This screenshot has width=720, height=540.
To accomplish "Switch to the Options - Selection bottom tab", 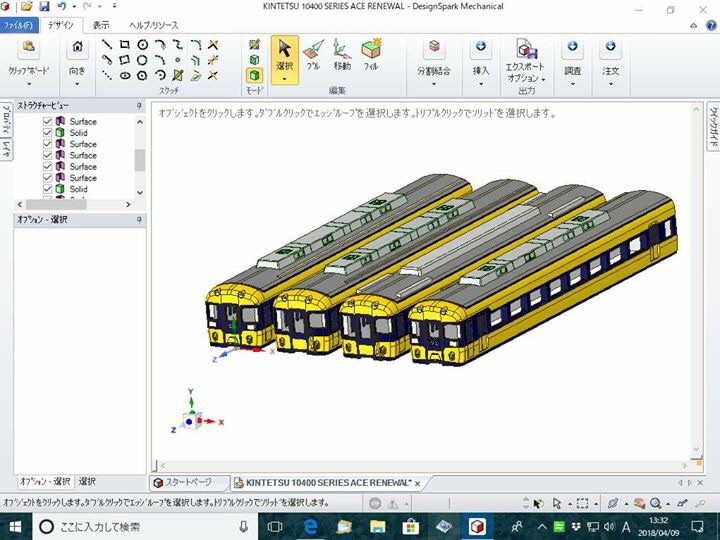I will (x=45, y=481).
